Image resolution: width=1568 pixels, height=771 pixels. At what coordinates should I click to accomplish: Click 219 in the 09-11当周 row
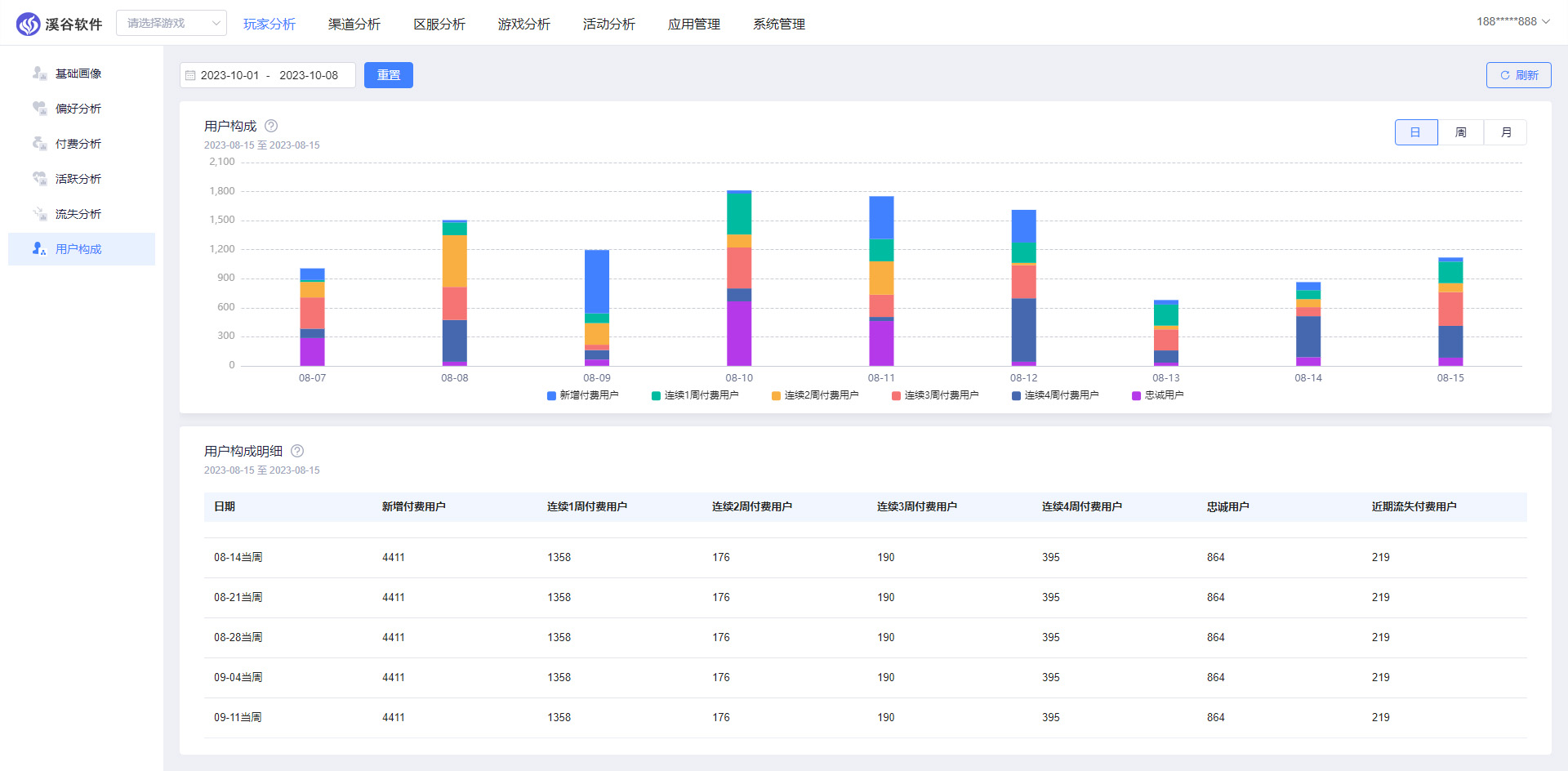[1381, 717]
